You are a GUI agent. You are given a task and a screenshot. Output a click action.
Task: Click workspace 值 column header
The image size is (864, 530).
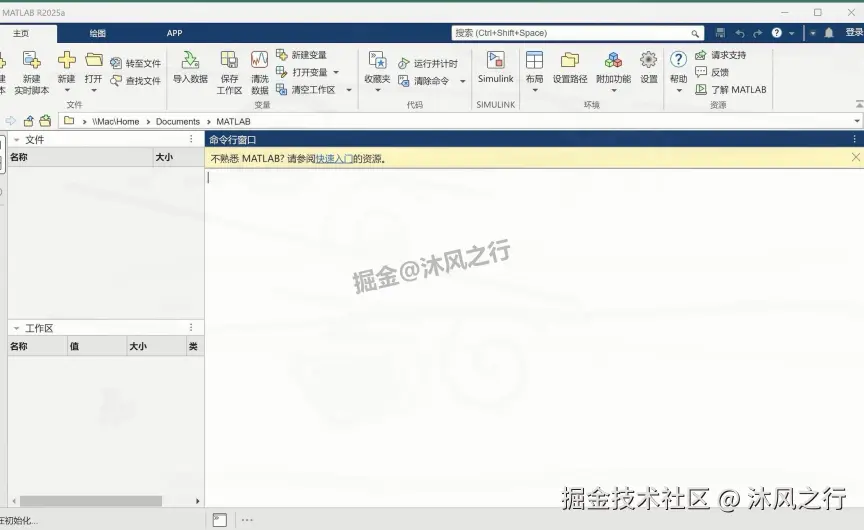click(x=97, y=346)
